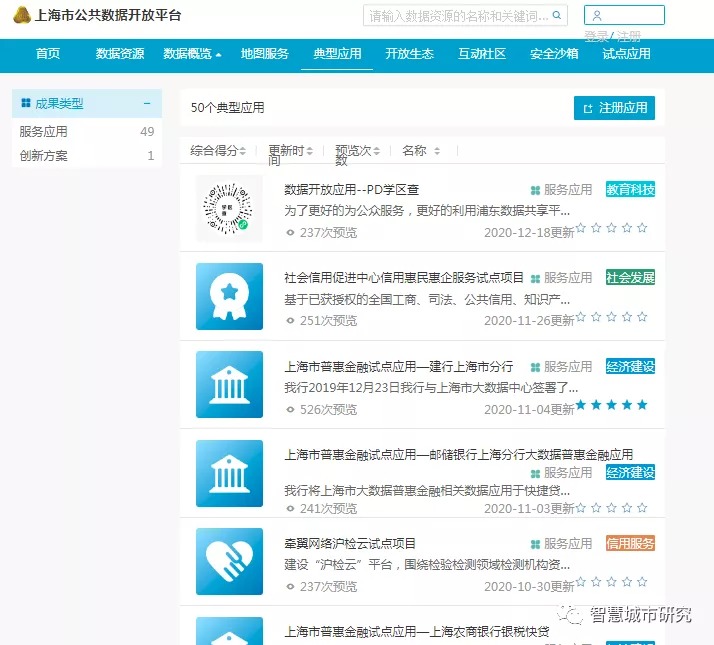This screenshot has width=714, height=645.
Task: Click the 注册应用 button
Action: pyautogui.click(x=614, y=107)
